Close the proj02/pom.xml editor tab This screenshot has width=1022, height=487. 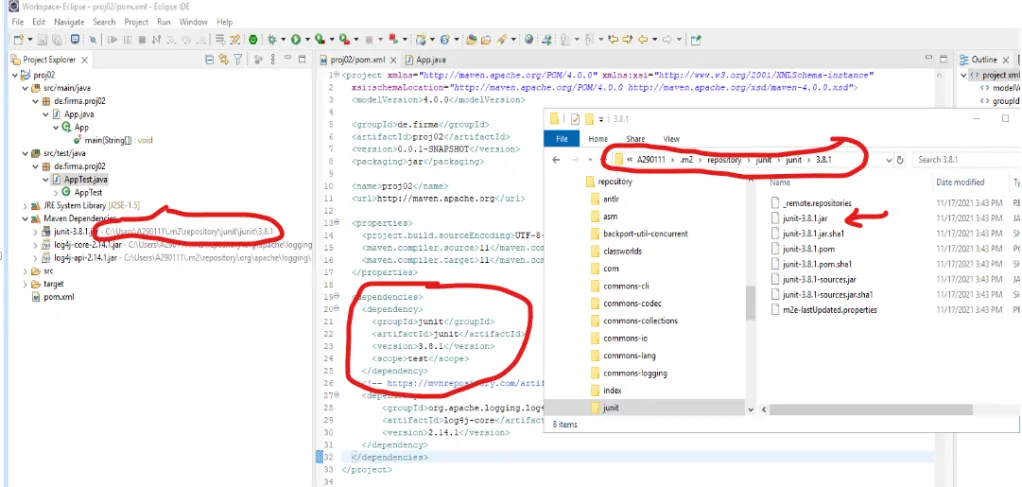click(391, 60)
